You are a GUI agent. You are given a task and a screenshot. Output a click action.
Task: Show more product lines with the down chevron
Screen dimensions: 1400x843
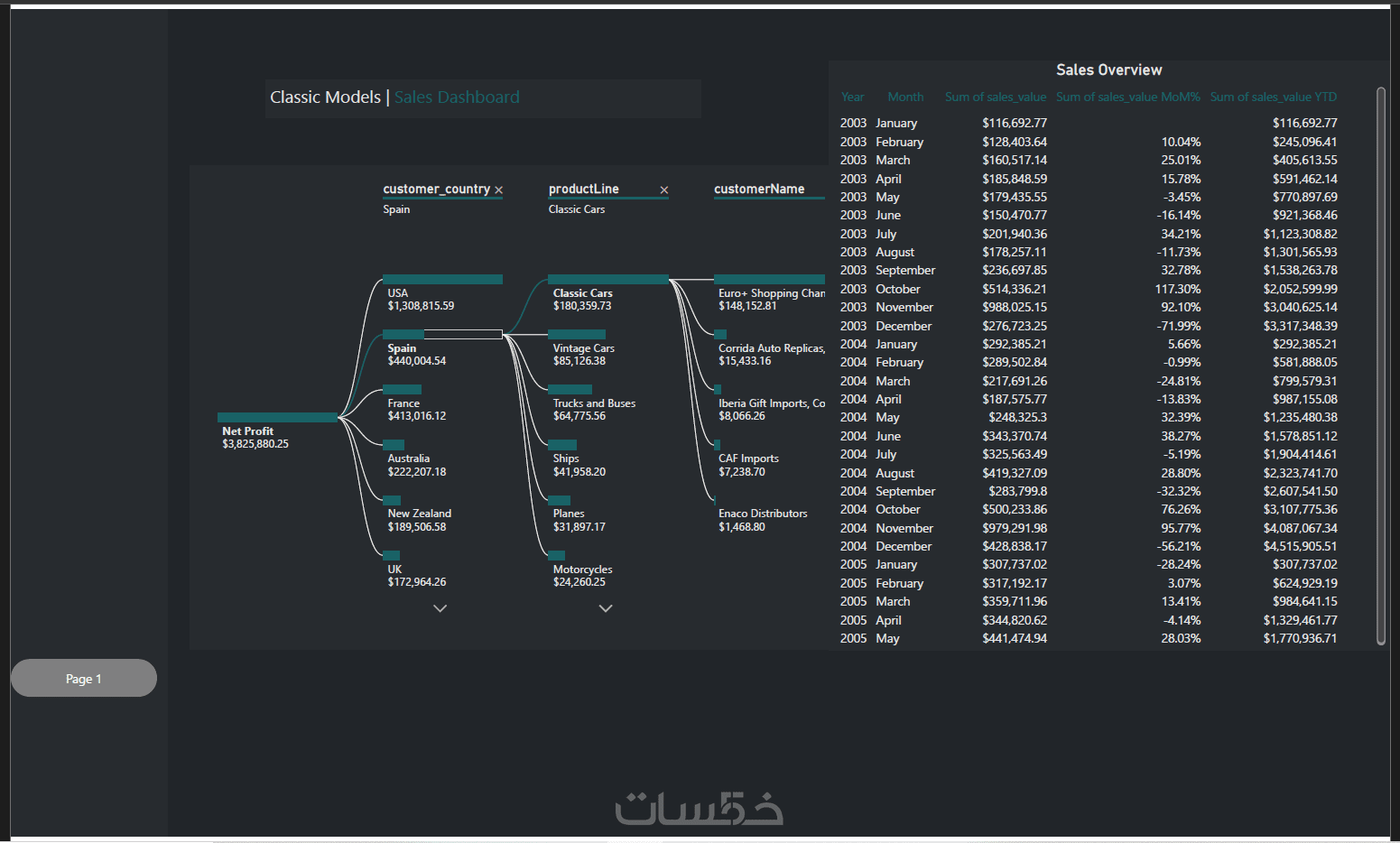click(606, 608)
